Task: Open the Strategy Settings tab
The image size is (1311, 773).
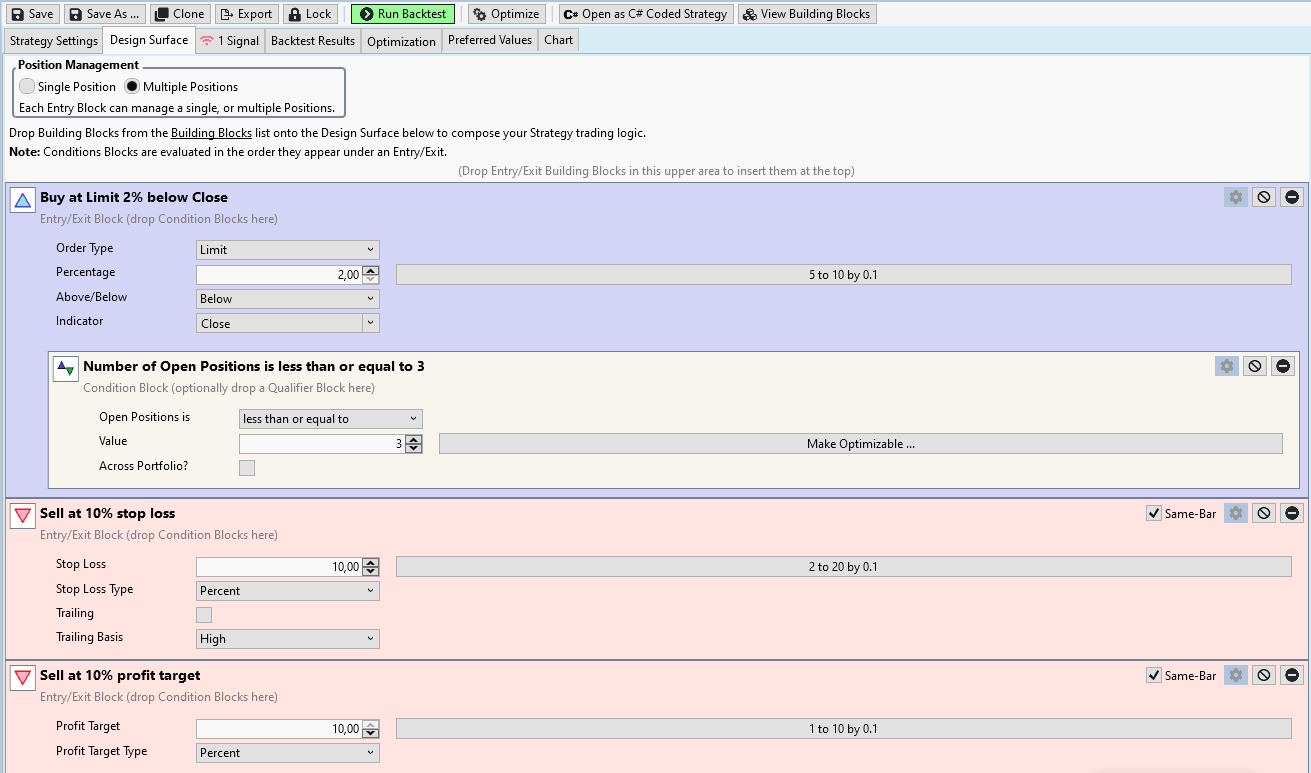Action: point(54,41)
